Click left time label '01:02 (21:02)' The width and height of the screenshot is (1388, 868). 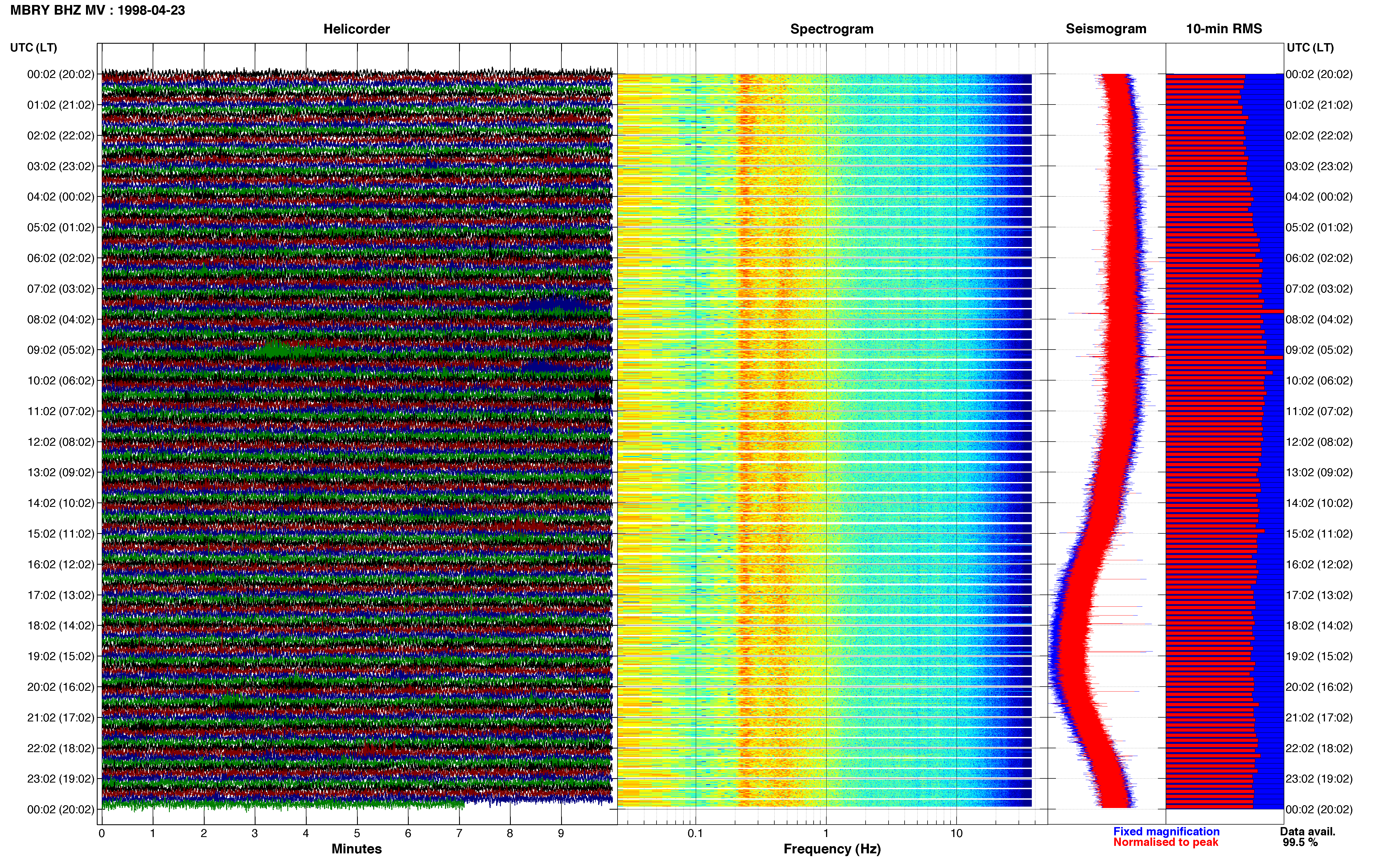point(61,105)
